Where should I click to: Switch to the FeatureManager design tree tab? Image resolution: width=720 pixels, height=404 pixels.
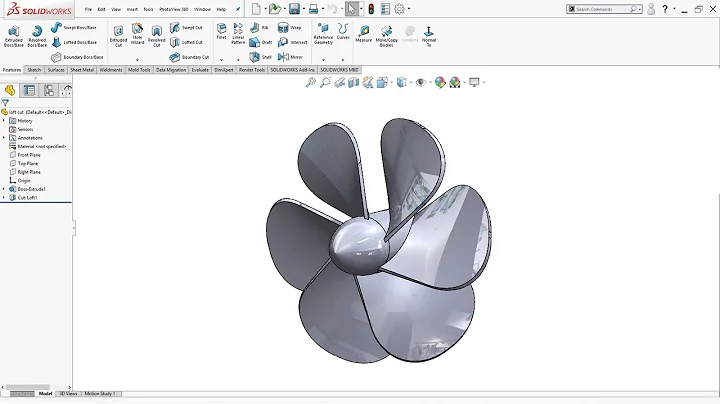[10, 90]
